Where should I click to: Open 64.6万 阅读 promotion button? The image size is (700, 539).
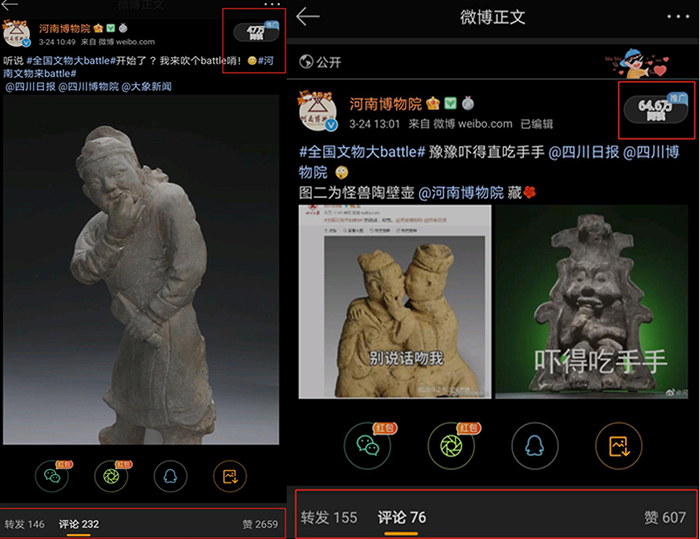pyautogui.click(x=656, y=109)
